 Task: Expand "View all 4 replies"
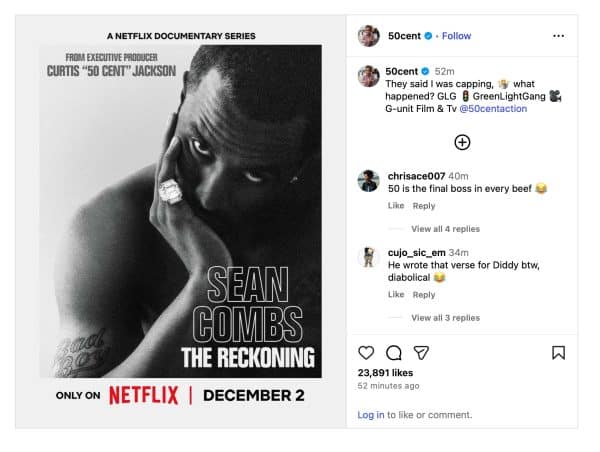445,229
